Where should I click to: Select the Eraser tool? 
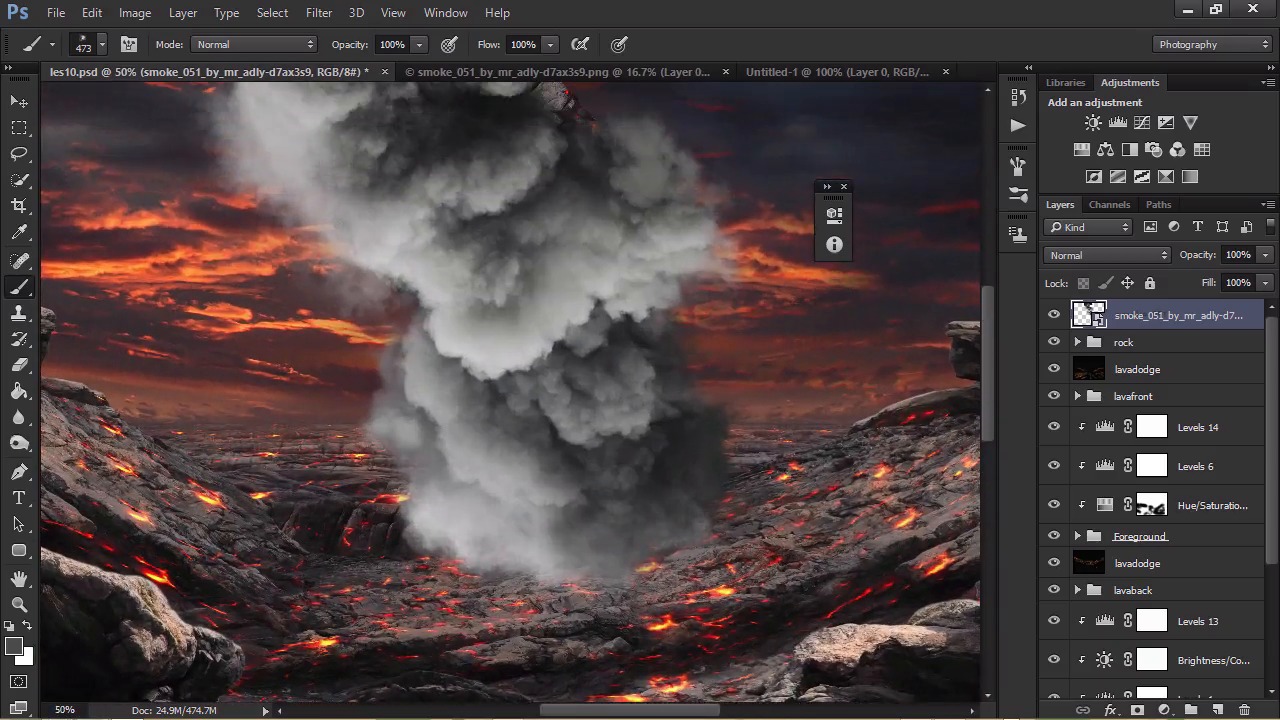19,365
